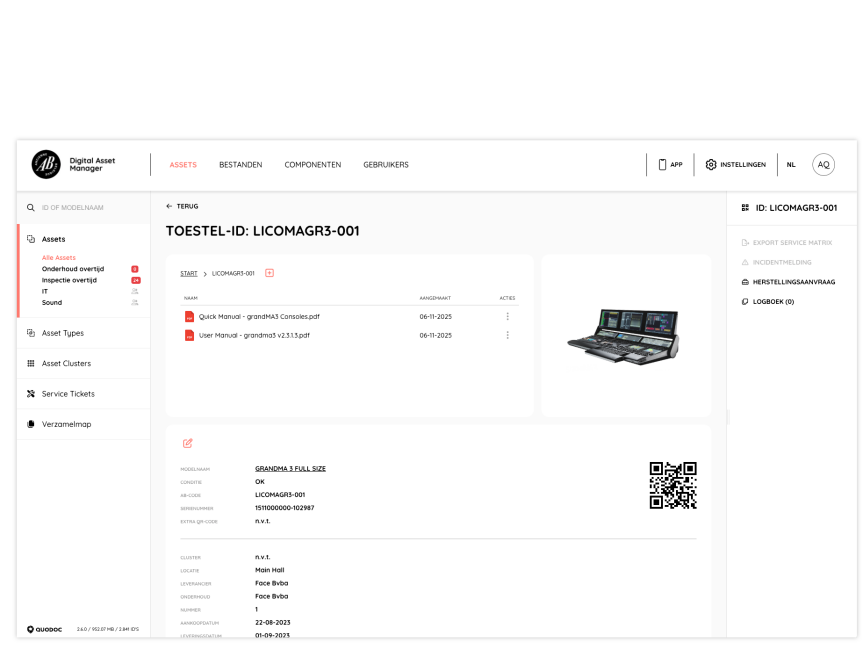Open Quick Manual - grandMA3 Consoles.pdf
Image resolution: width=863 pixels, height=664 pixels.
click(x=259, y=317)
